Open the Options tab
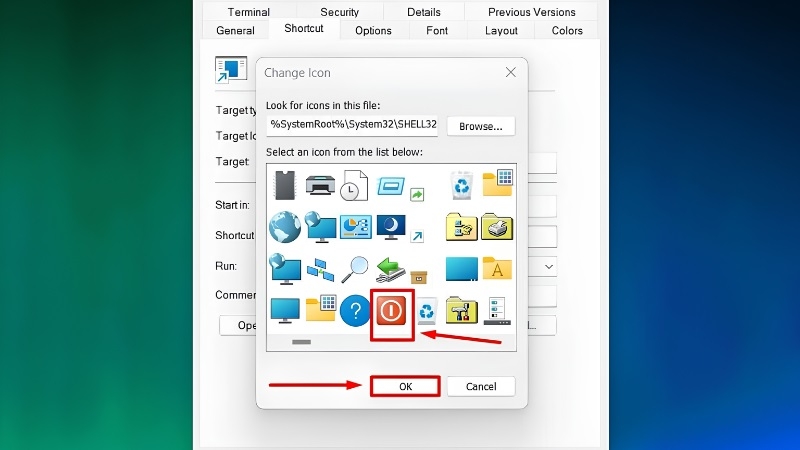This screenshot has width=800, height=450. pyautogui.click(x=373, y=31)
